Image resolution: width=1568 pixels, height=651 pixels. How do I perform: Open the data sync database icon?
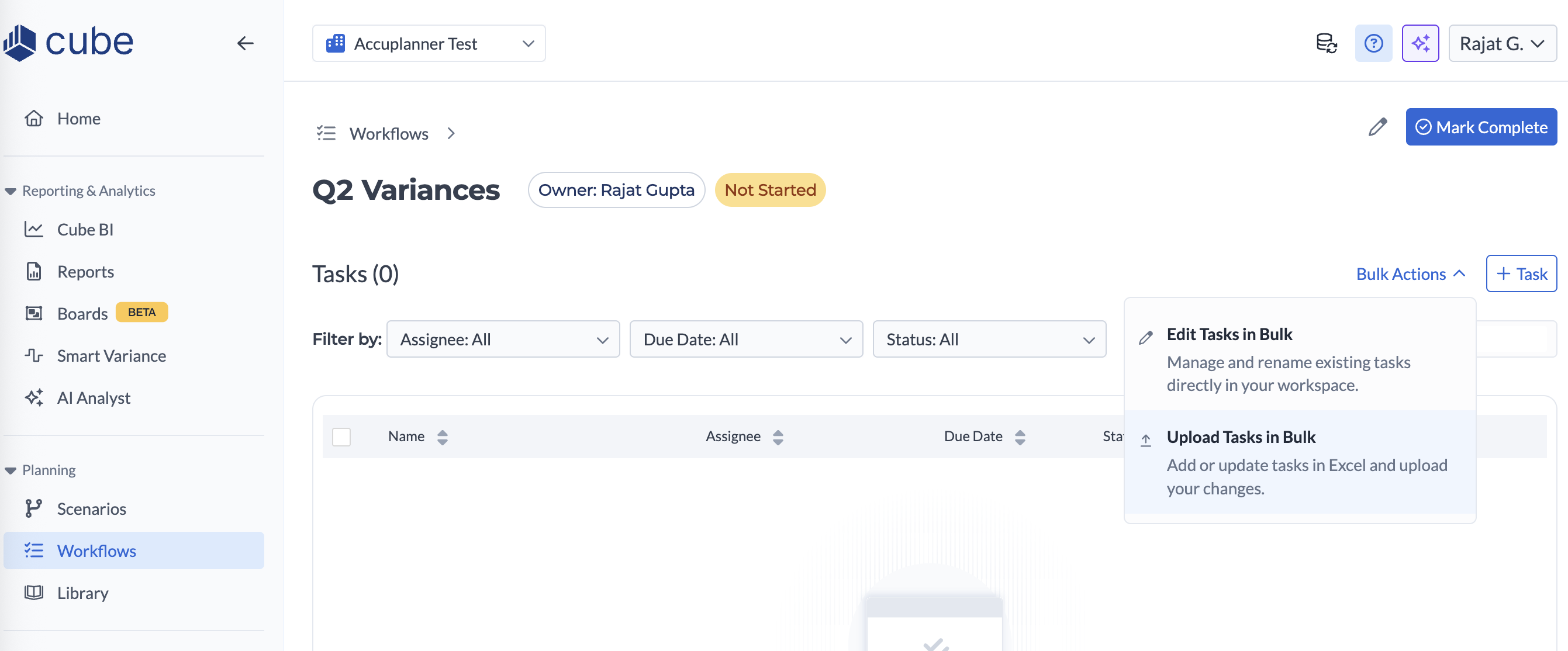click(1326, 43)
